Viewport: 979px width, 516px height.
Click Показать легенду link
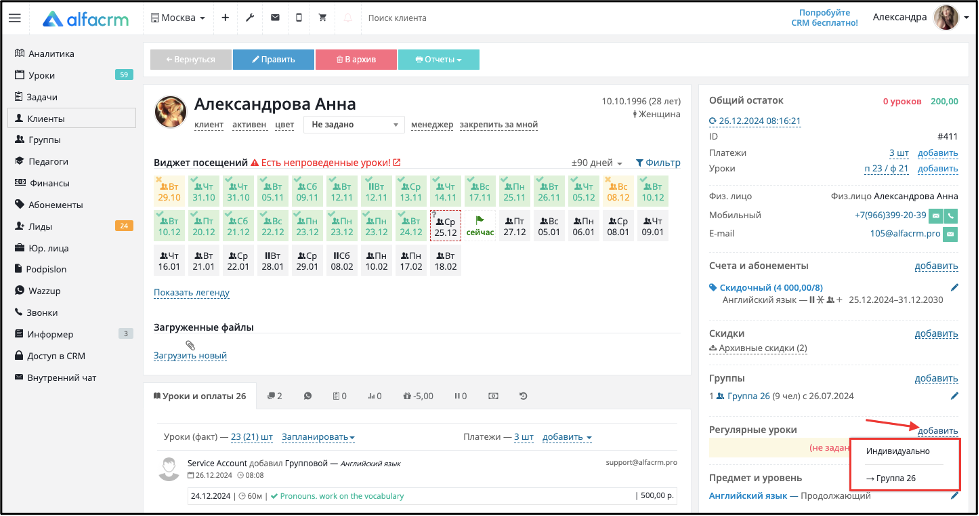(x=192, y=292)
